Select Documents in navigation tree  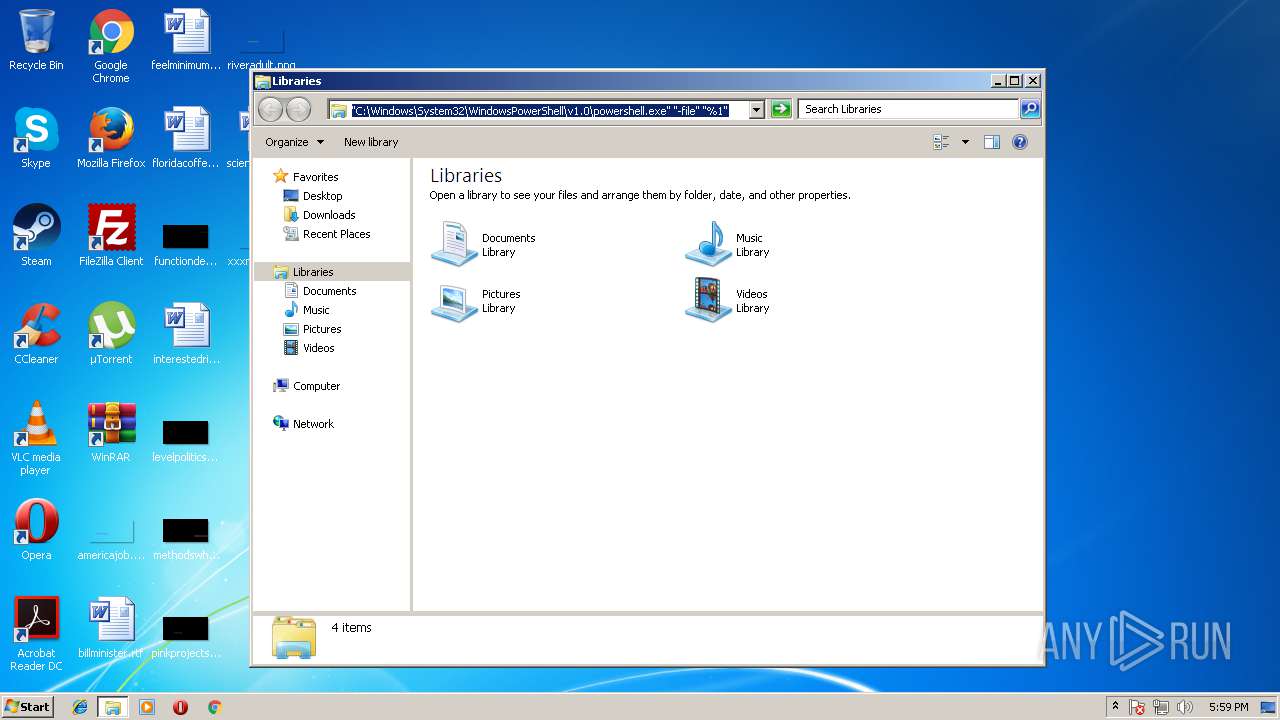320,291
